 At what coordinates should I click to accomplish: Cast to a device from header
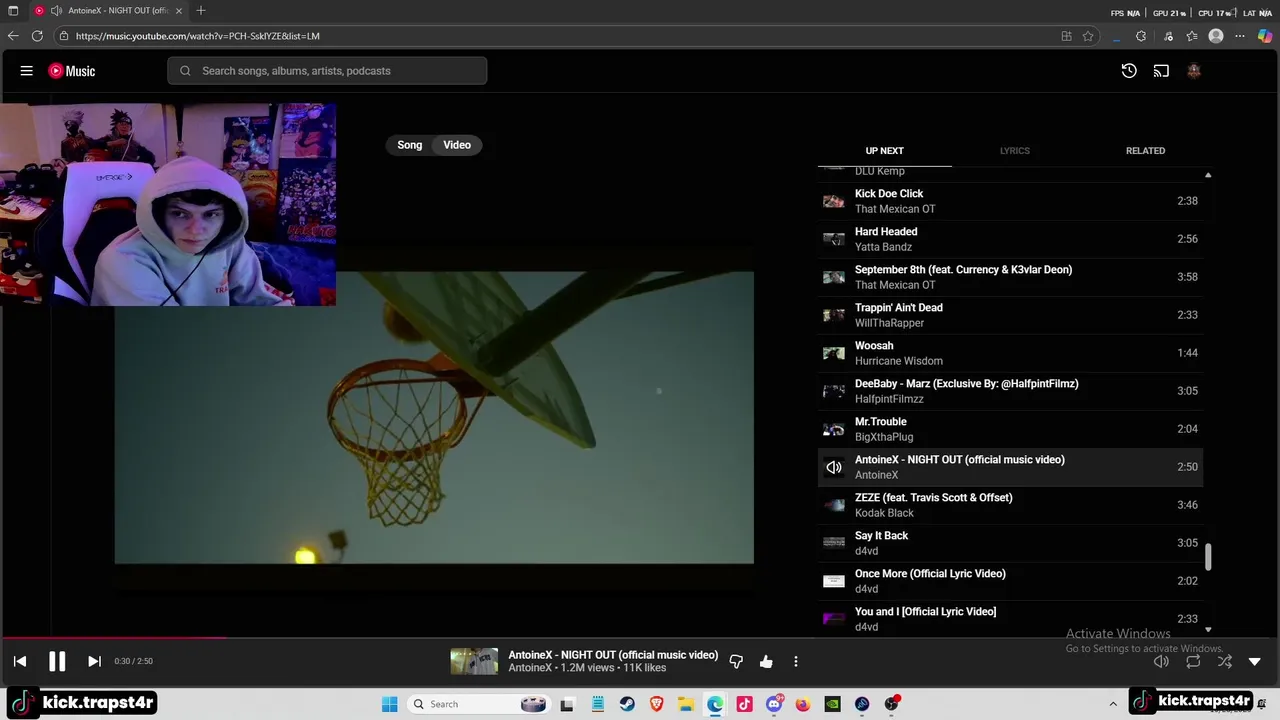point(1161,71)
